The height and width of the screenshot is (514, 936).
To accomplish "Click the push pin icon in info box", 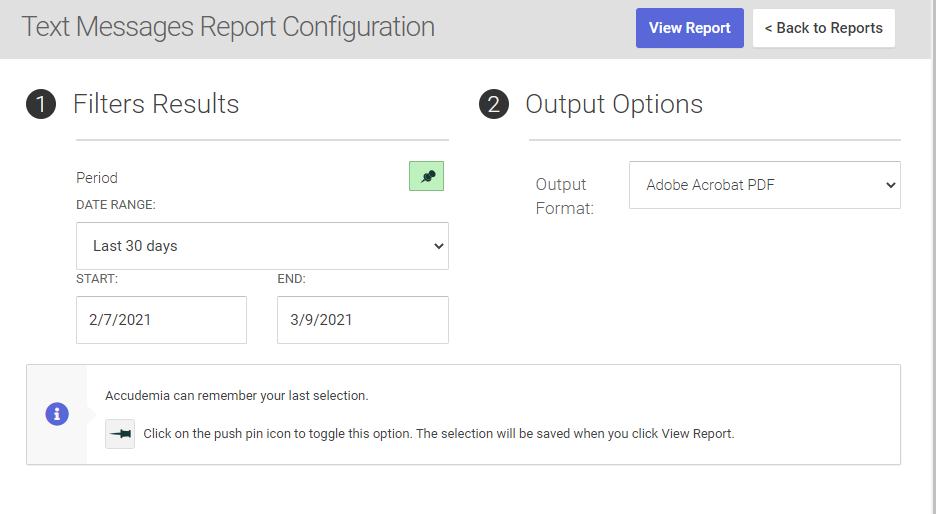I will tap(120, 434).
